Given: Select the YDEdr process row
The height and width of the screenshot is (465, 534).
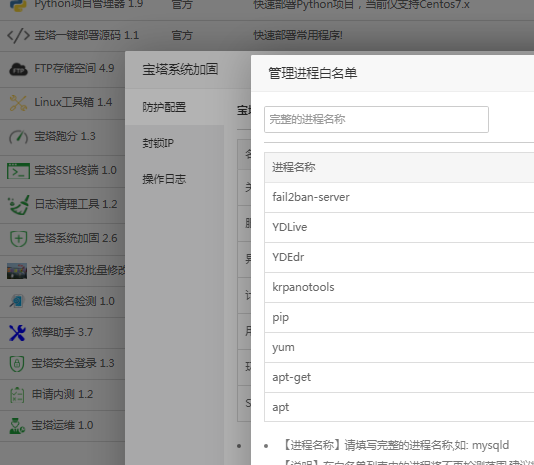Looking at the screenshot, I should (399, 257).
